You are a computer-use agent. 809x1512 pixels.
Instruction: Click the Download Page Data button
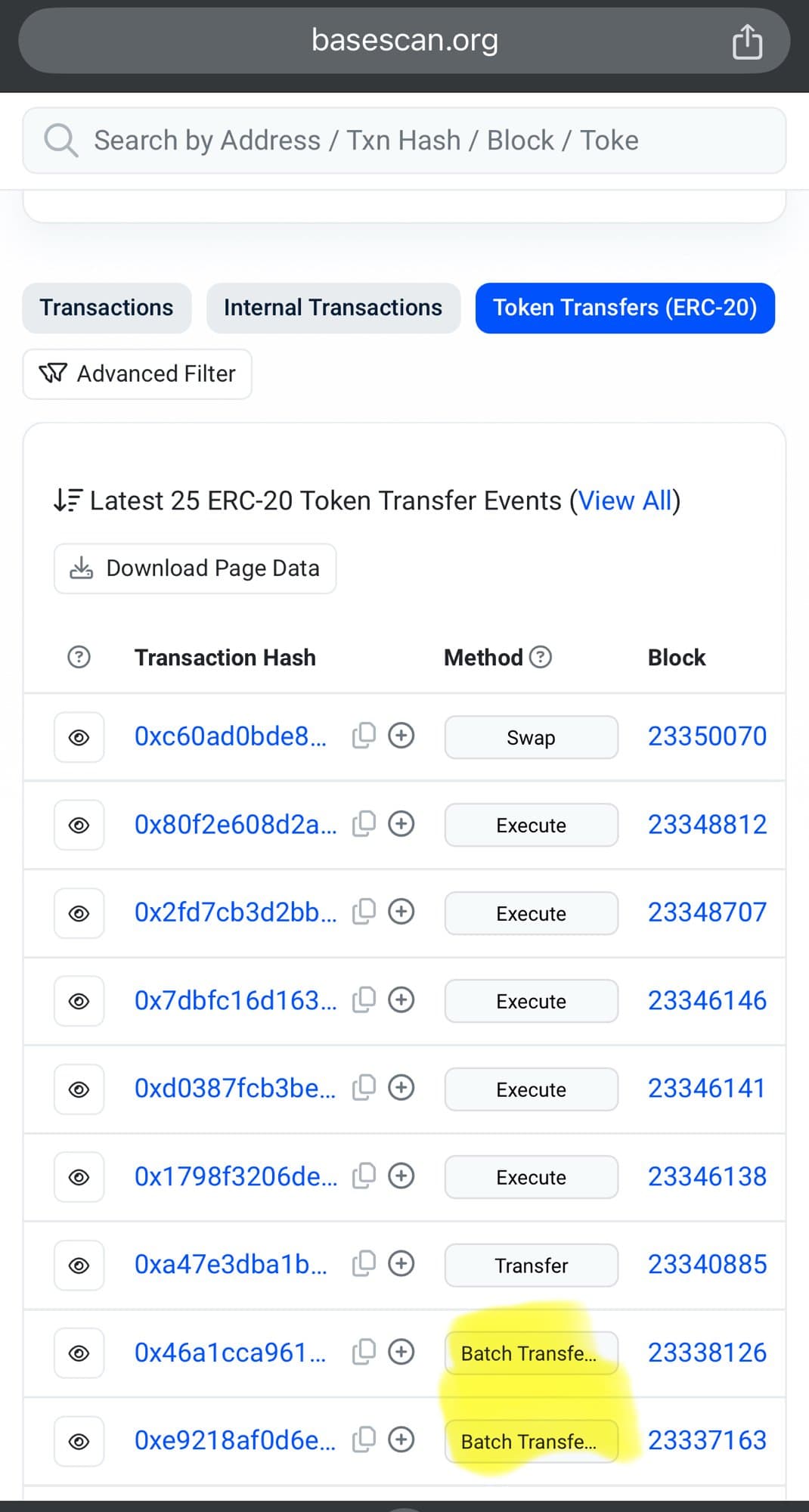[195, 569]
